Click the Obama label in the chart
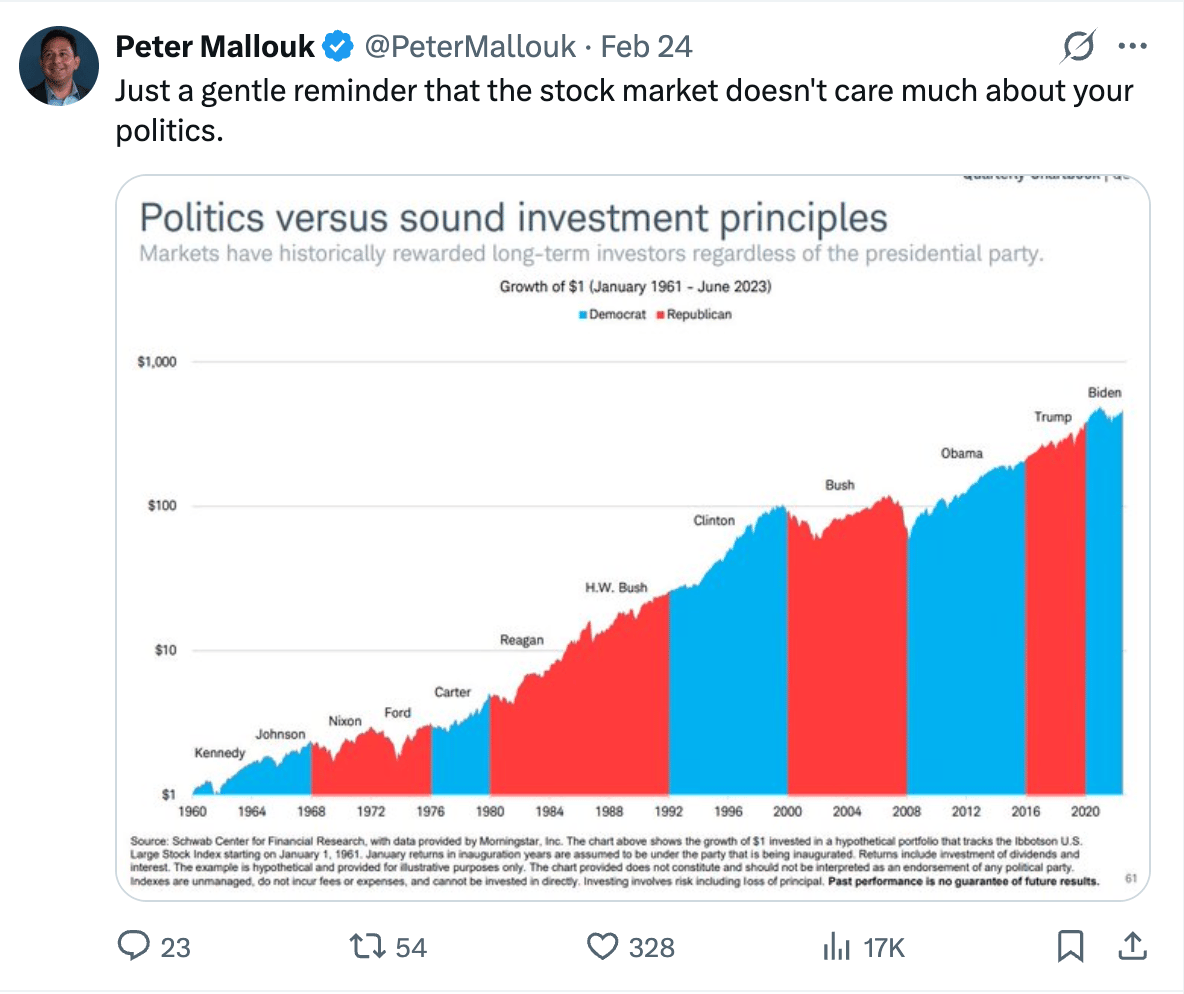Viewport: 1184px width, 994px height. pyautogui.click(x=961, y=453)
